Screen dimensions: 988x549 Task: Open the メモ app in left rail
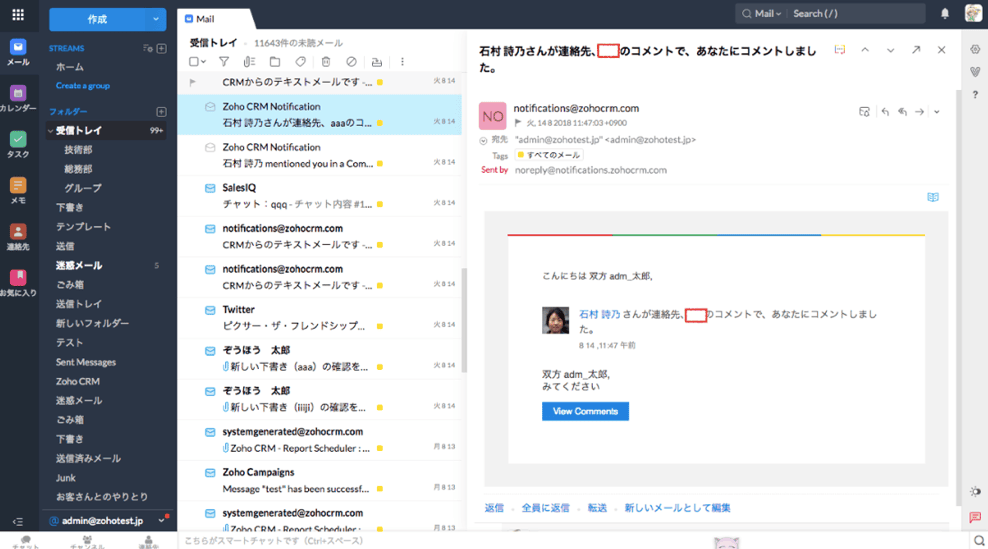coord(18,191)
